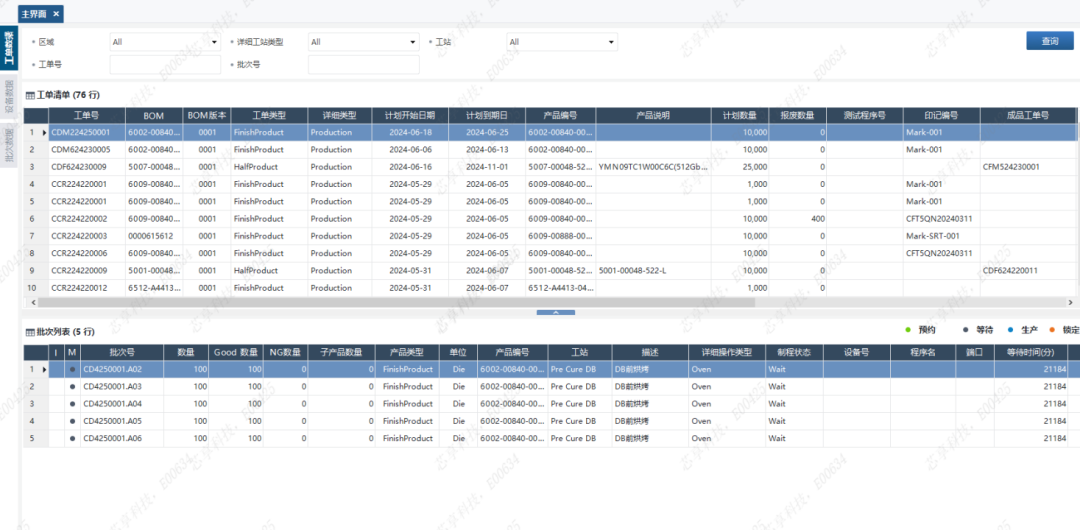This screenshot has height=530, width=1080.
Task: Click the blue 生产 legend dot
Action: coord(1010,330)
